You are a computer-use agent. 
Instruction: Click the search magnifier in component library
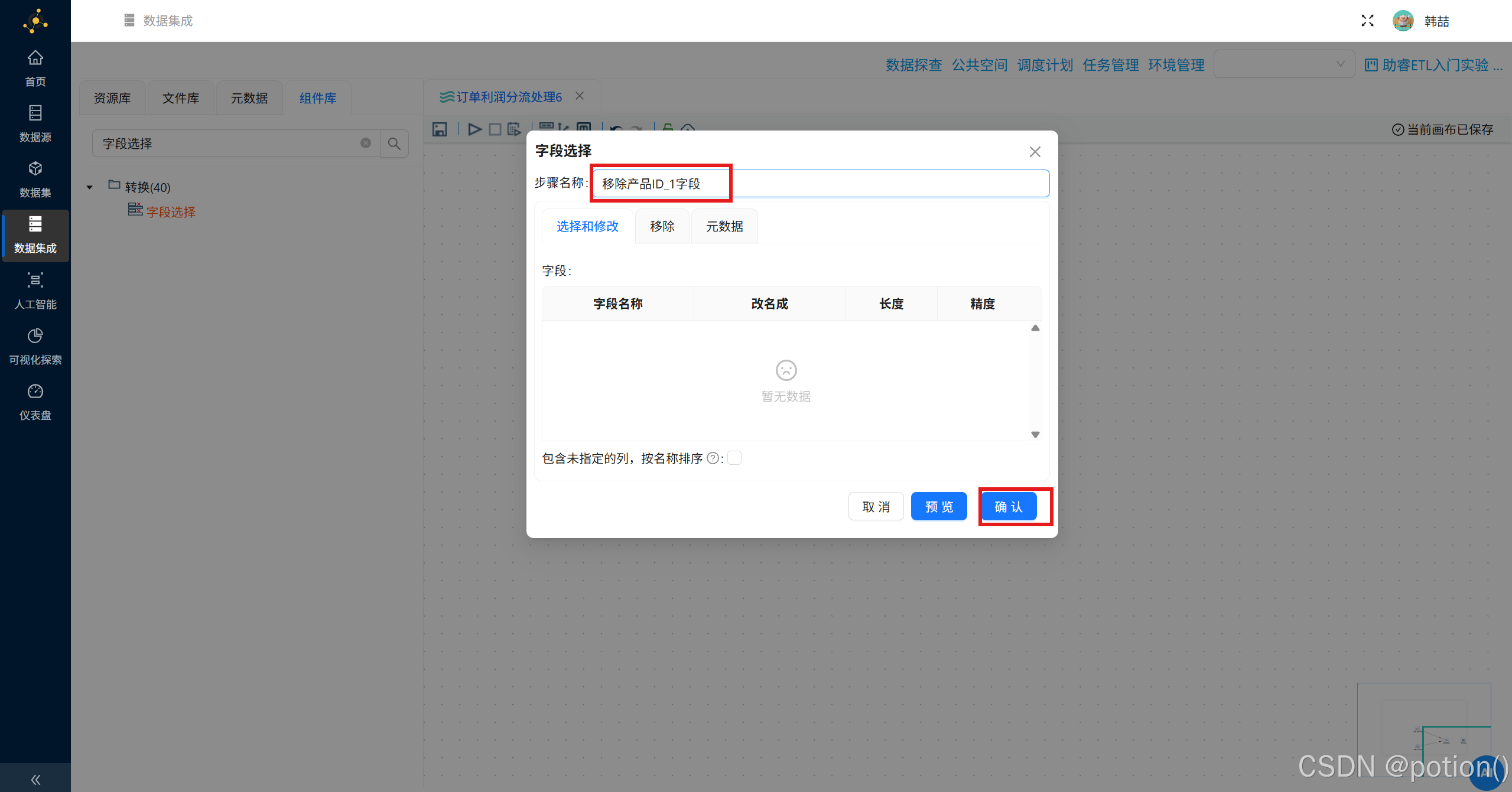point(394,144)
